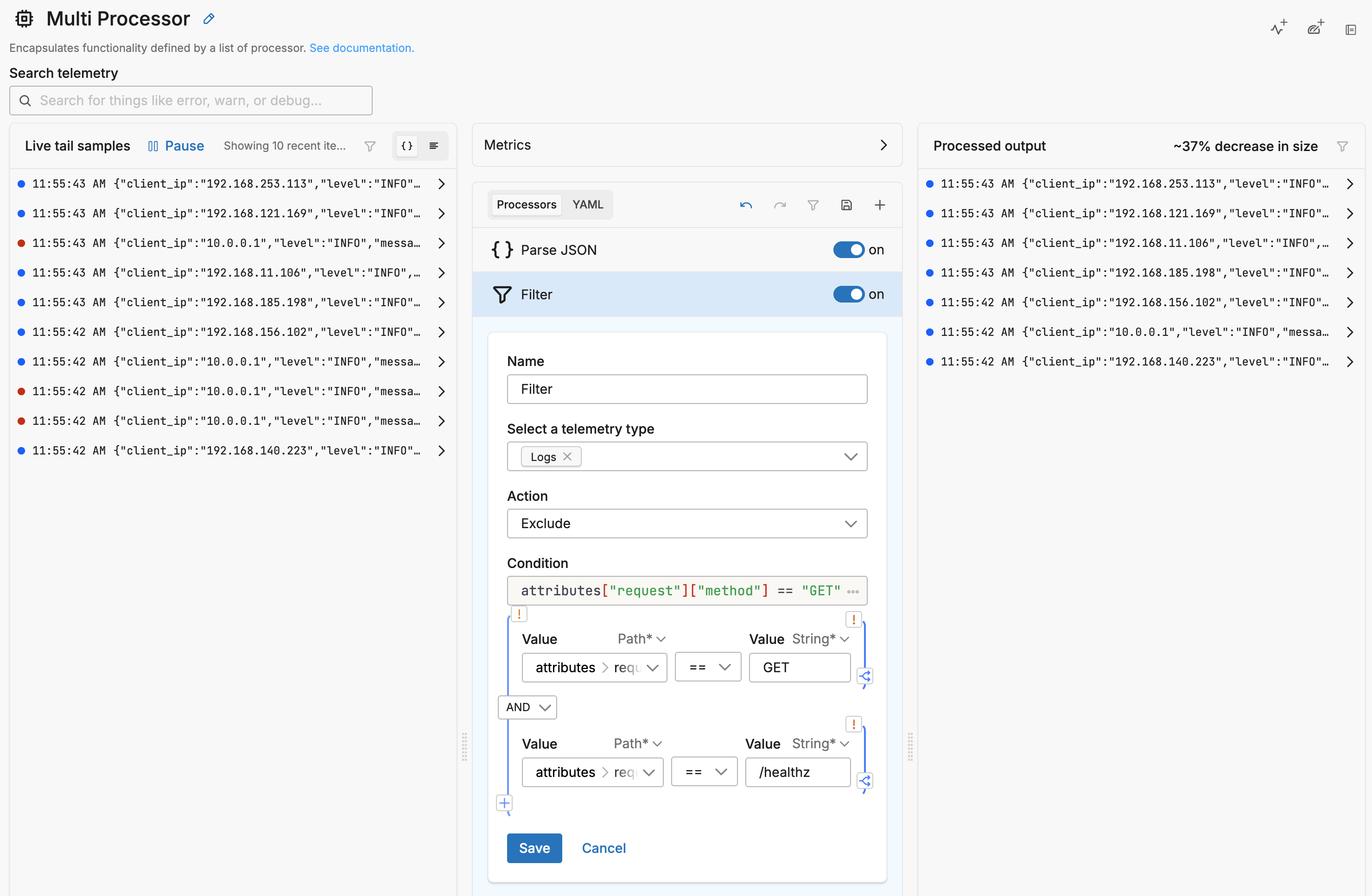1372x896 pixels.
Task: Click the See documentation link
Action: point(362,48)
